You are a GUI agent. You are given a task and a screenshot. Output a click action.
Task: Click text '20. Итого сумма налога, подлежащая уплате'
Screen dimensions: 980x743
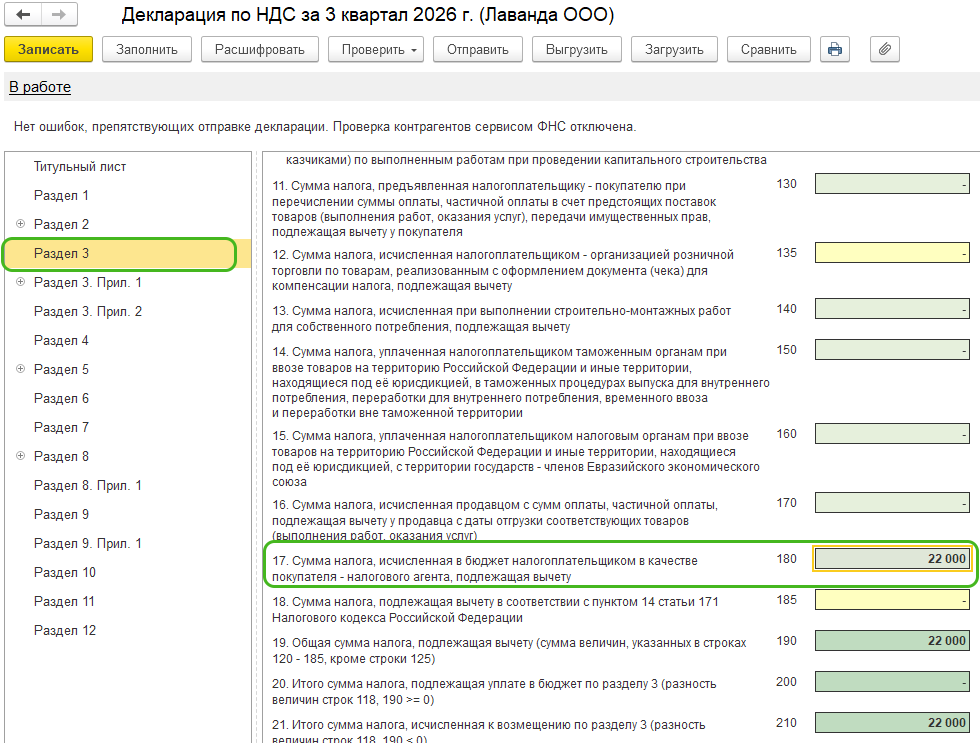(x=400, y=684)
